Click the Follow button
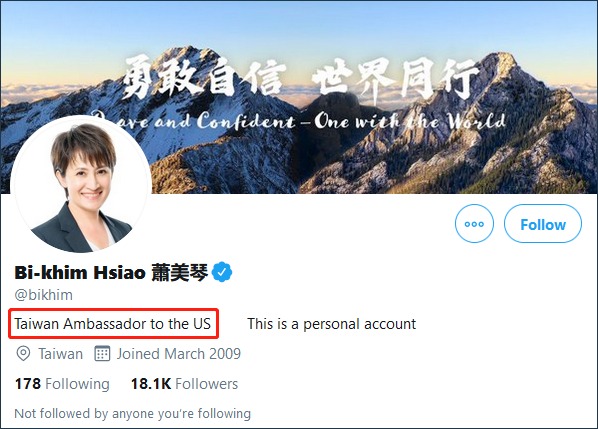Image resolution: width=598 pixels, height=429 pixels. click(543, 224)
